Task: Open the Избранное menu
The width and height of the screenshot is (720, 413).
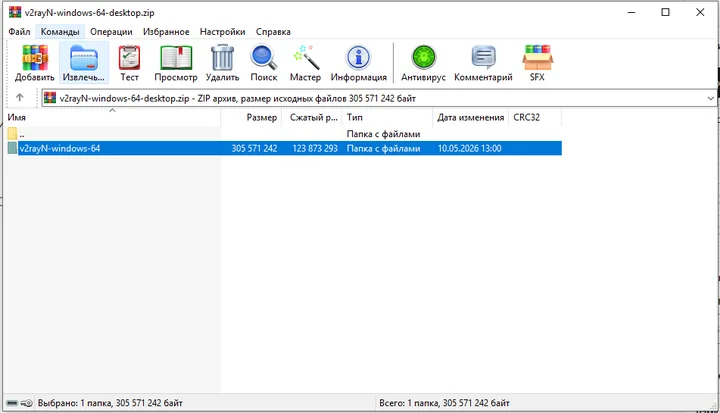Action: point(166,32)
